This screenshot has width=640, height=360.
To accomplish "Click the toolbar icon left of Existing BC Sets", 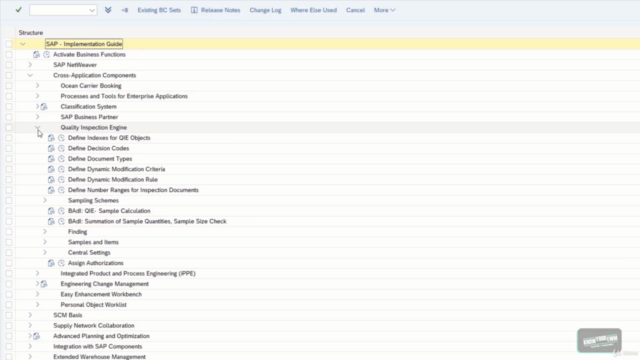I will [124, 10].
